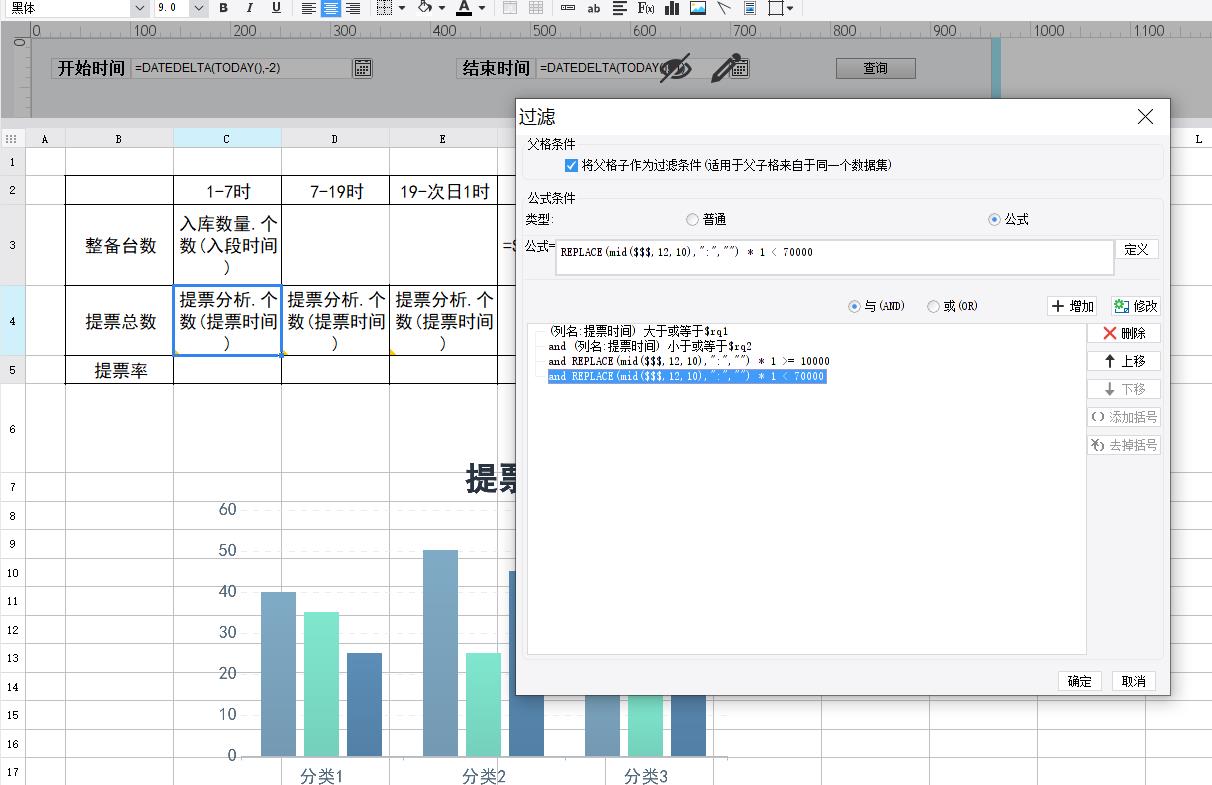Insert widget bar icon in toolbar
Image resolution: width=1212 pixels, height=785 pixels.
[568, 8]
